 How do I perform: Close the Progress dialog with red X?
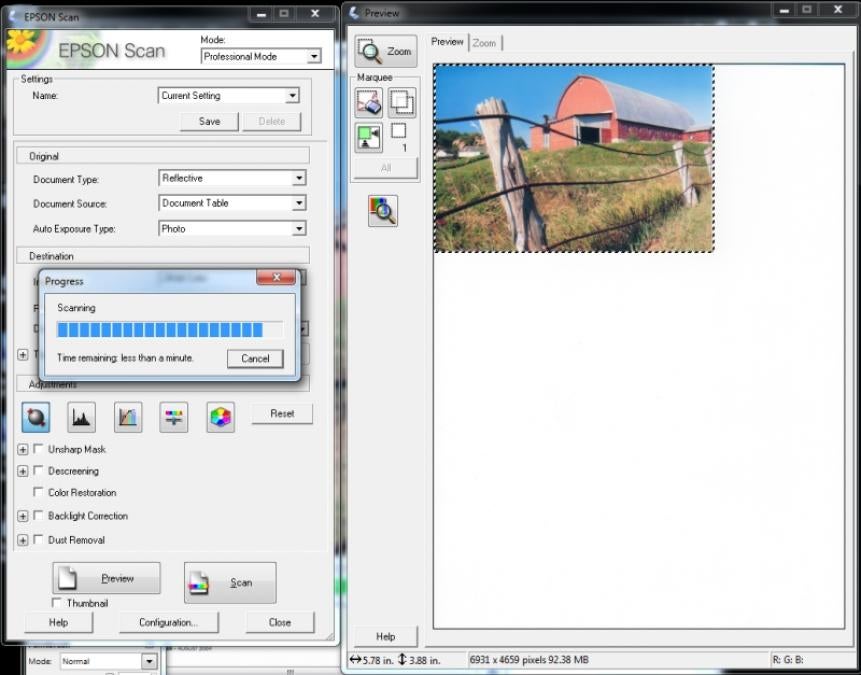(276, 277)
